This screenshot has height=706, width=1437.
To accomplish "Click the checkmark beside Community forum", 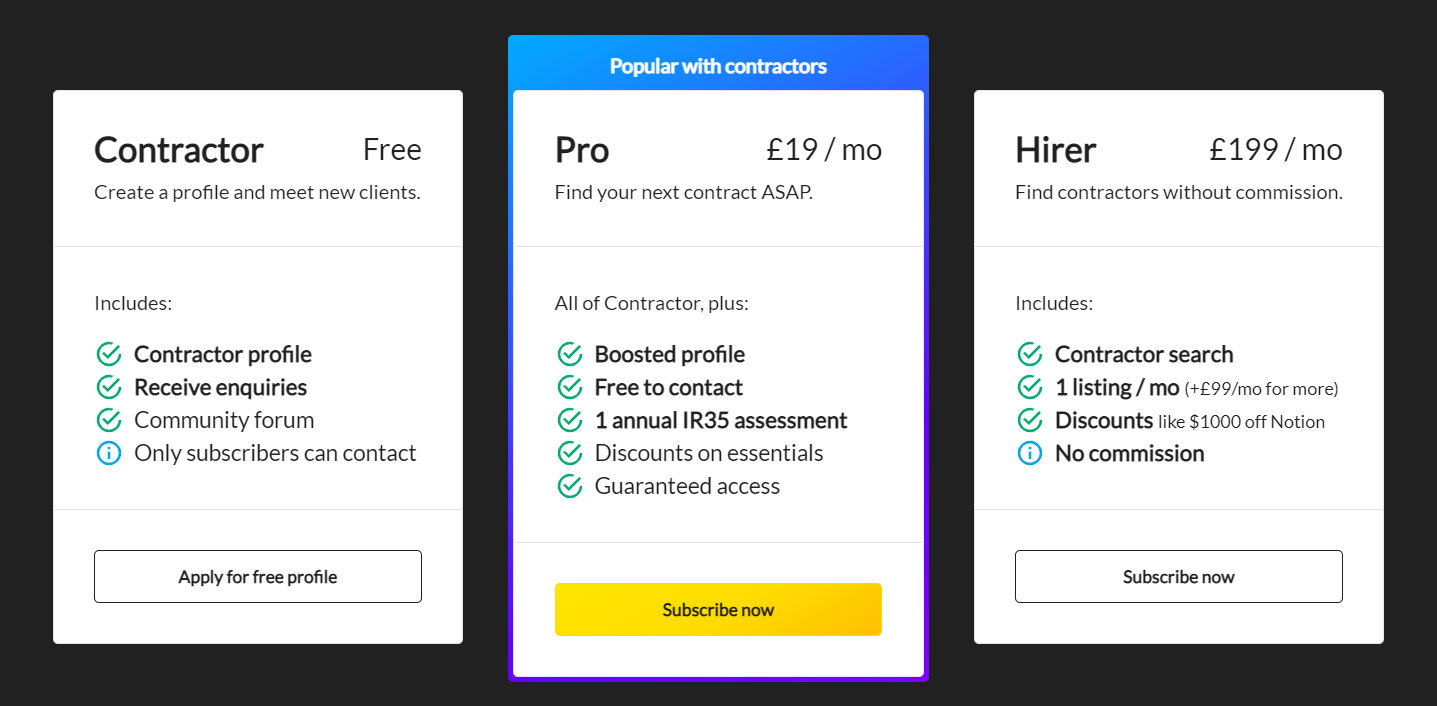I will click(108, 420).
